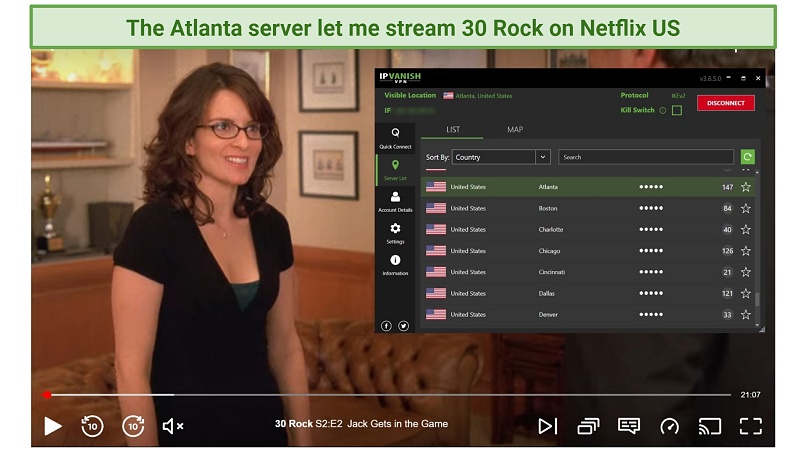The height and width of the screenshot is (453, 806).
Task: Select the Boston city name
Action: click(x=547, y=208)
